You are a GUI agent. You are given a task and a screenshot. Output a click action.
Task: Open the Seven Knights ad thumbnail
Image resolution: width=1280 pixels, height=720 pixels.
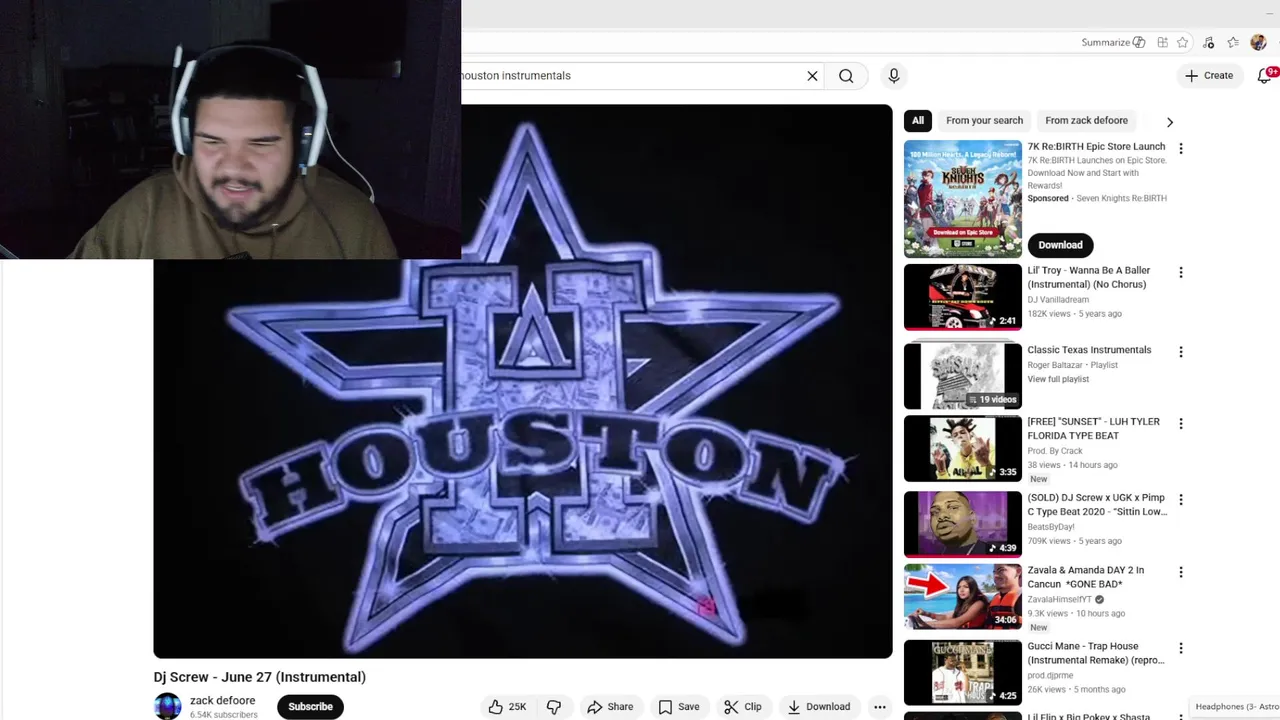click(x=963, y=199)
